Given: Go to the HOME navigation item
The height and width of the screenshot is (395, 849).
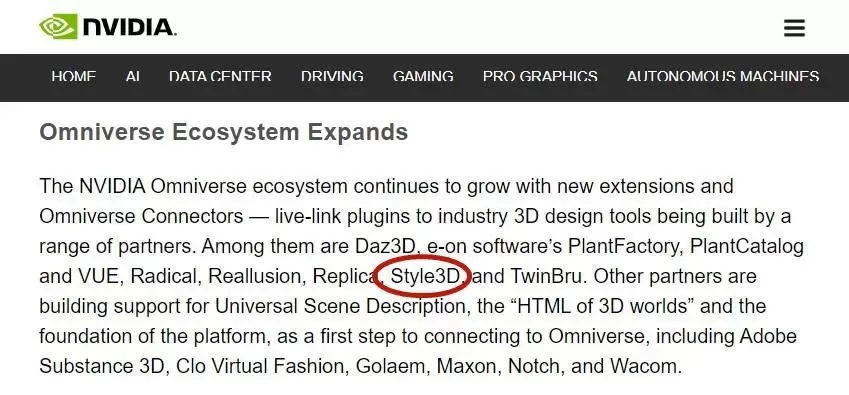Looking at the screenshot, I should [x=74, y=77].
